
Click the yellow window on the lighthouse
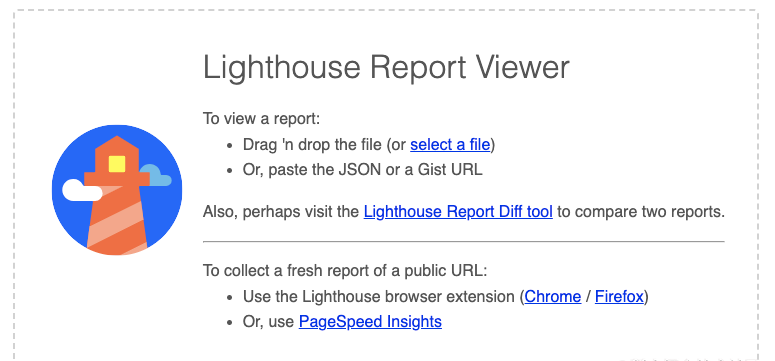point(117,164)
